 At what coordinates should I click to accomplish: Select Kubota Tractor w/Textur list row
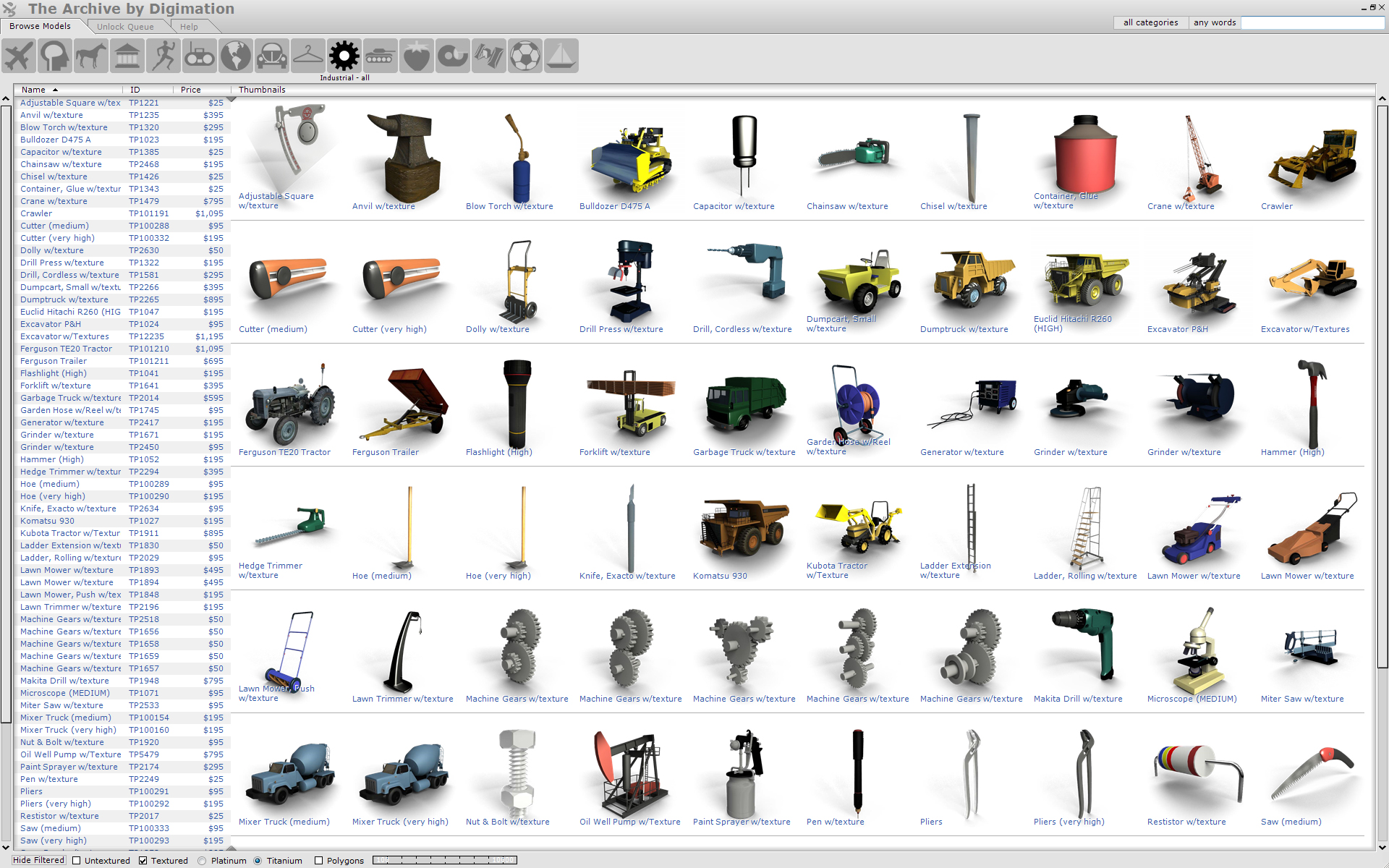(122, 533)
